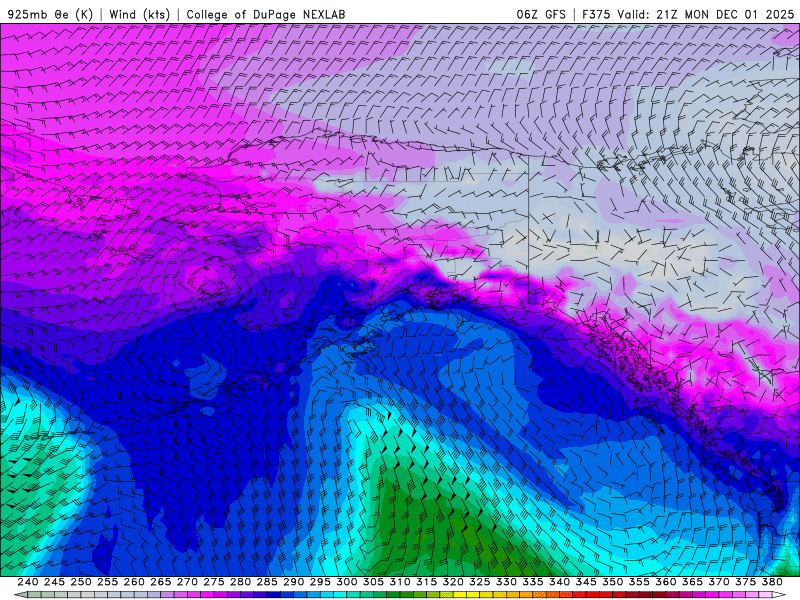Click the 300 scale label
This screenshot has width=800, height=600.
click(x=346, y=582)
